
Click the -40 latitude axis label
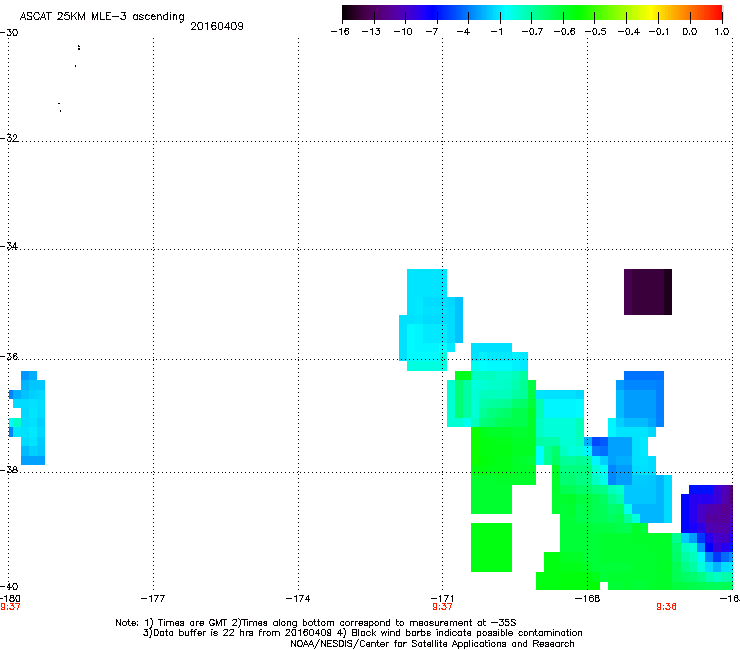(9, 586)
